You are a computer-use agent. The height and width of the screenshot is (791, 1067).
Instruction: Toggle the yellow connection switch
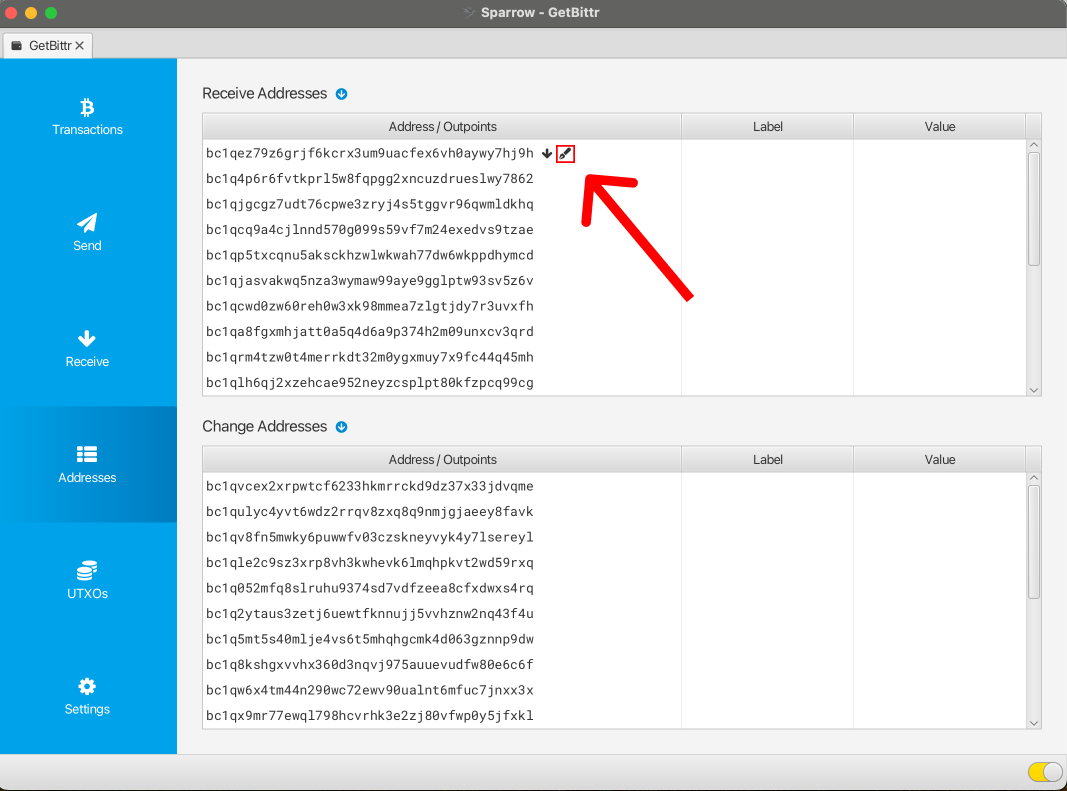click(x=1044, y=771)
